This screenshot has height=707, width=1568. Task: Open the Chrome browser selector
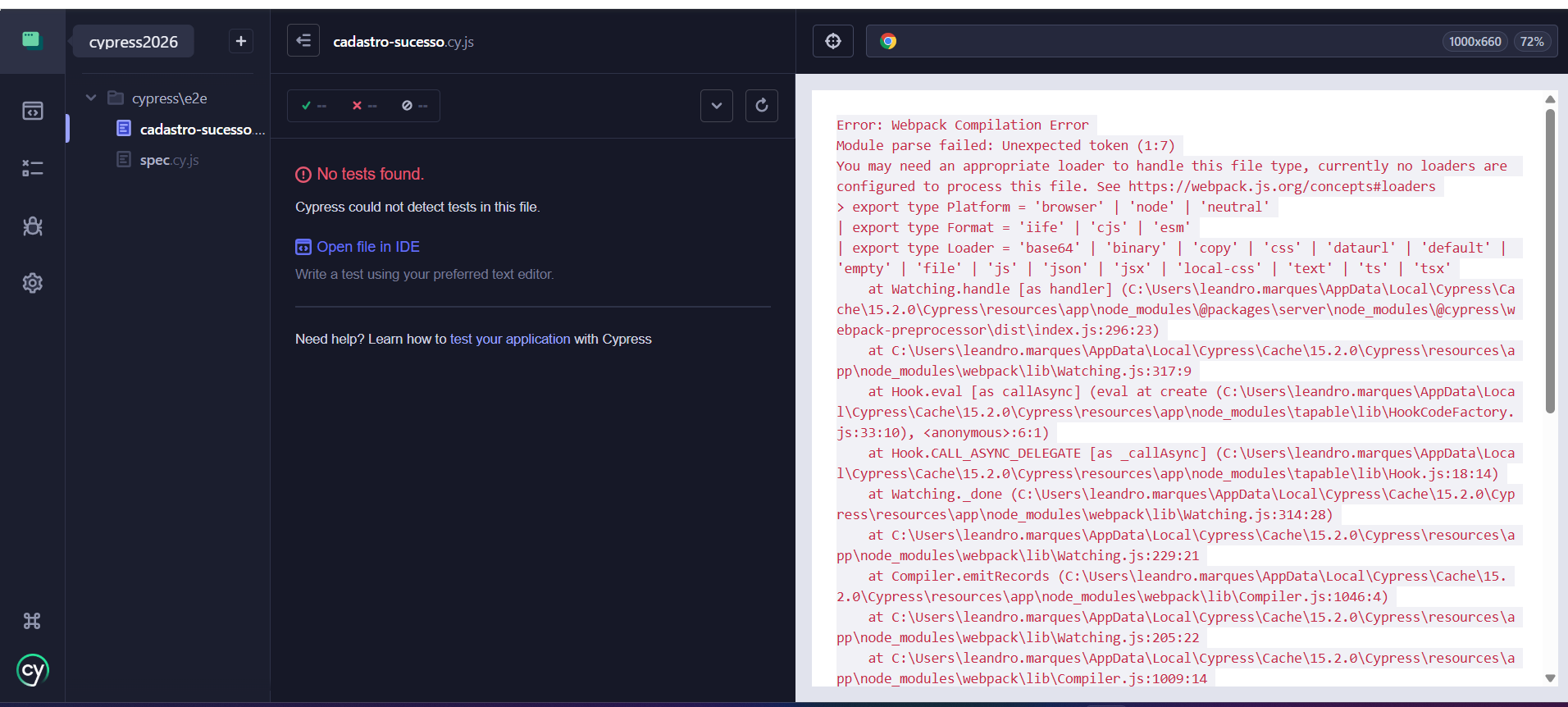[x=888, y=41]
